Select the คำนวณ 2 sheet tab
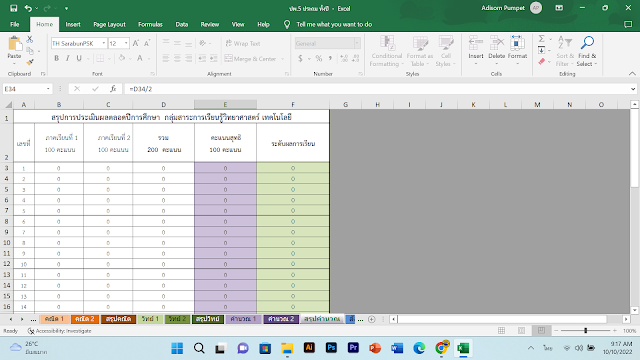The width and height of the screenshot is (640, 360). click(281, 319)
